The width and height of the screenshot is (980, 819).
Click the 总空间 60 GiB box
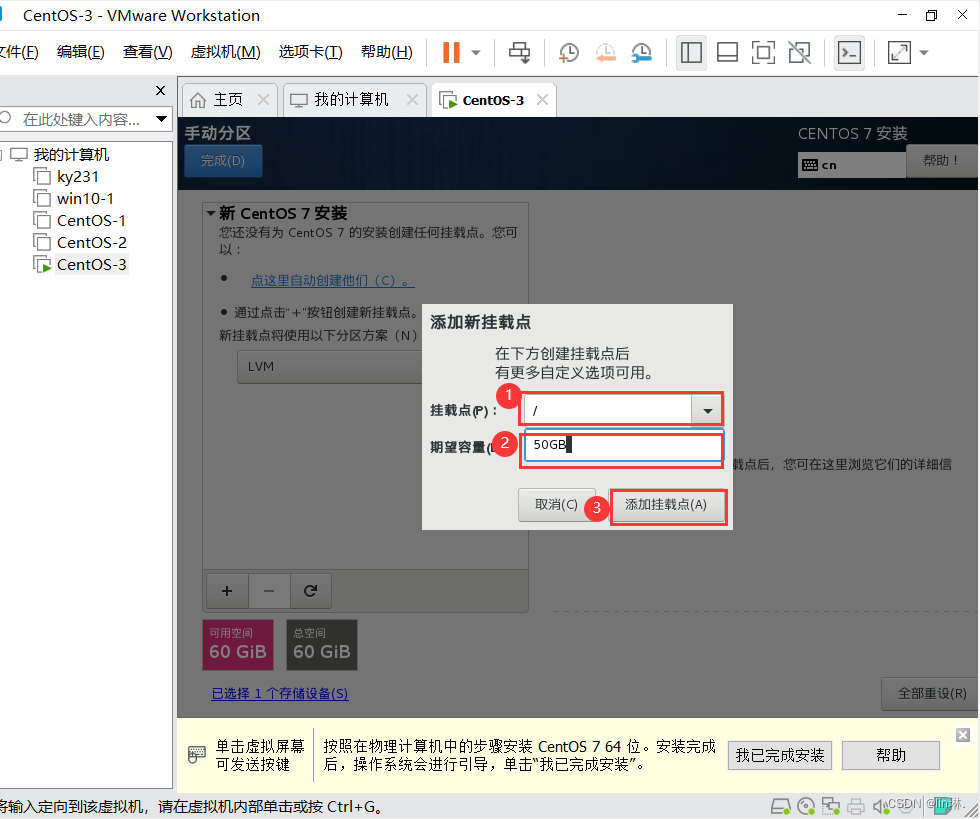[321, 645]
